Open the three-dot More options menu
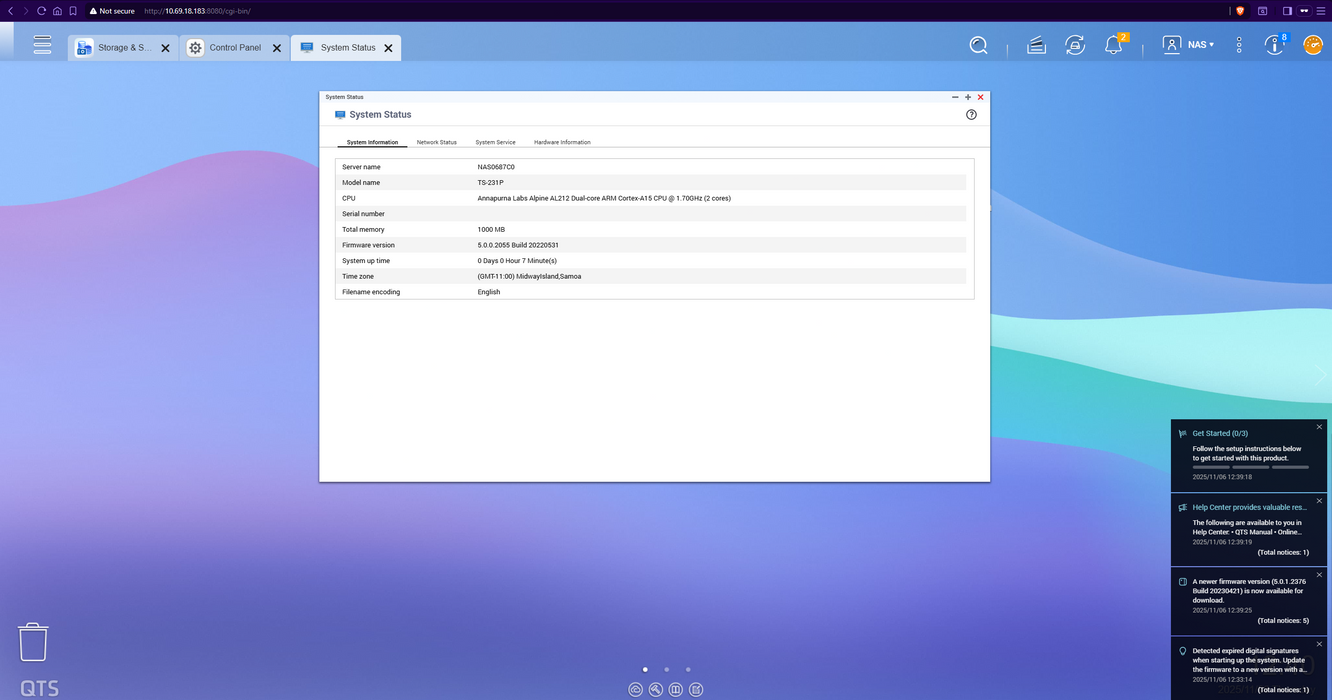The image size is (1332, 700). click(1239, 45)
